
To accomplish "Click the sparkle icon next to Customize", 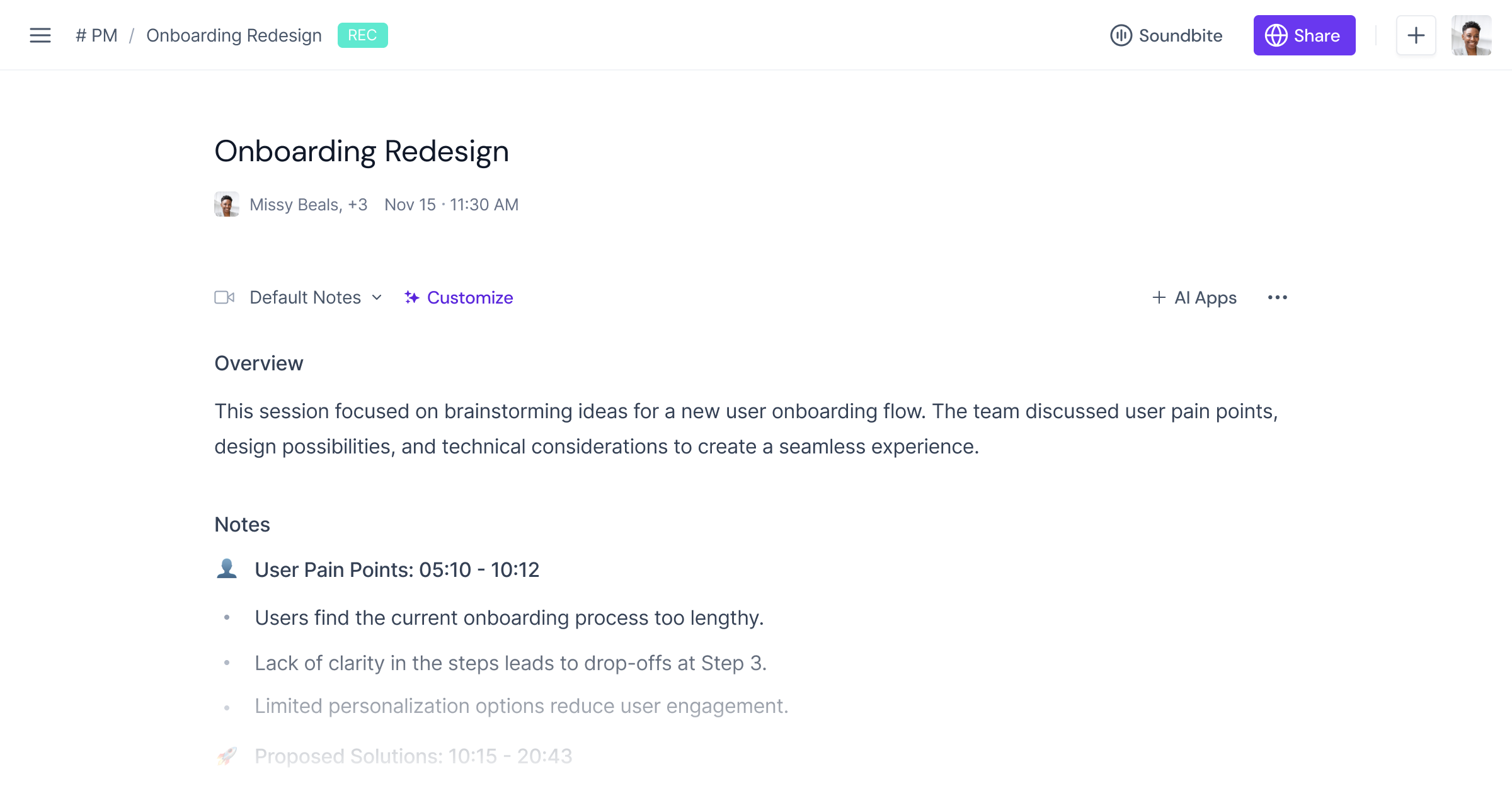I will point(411,297).
